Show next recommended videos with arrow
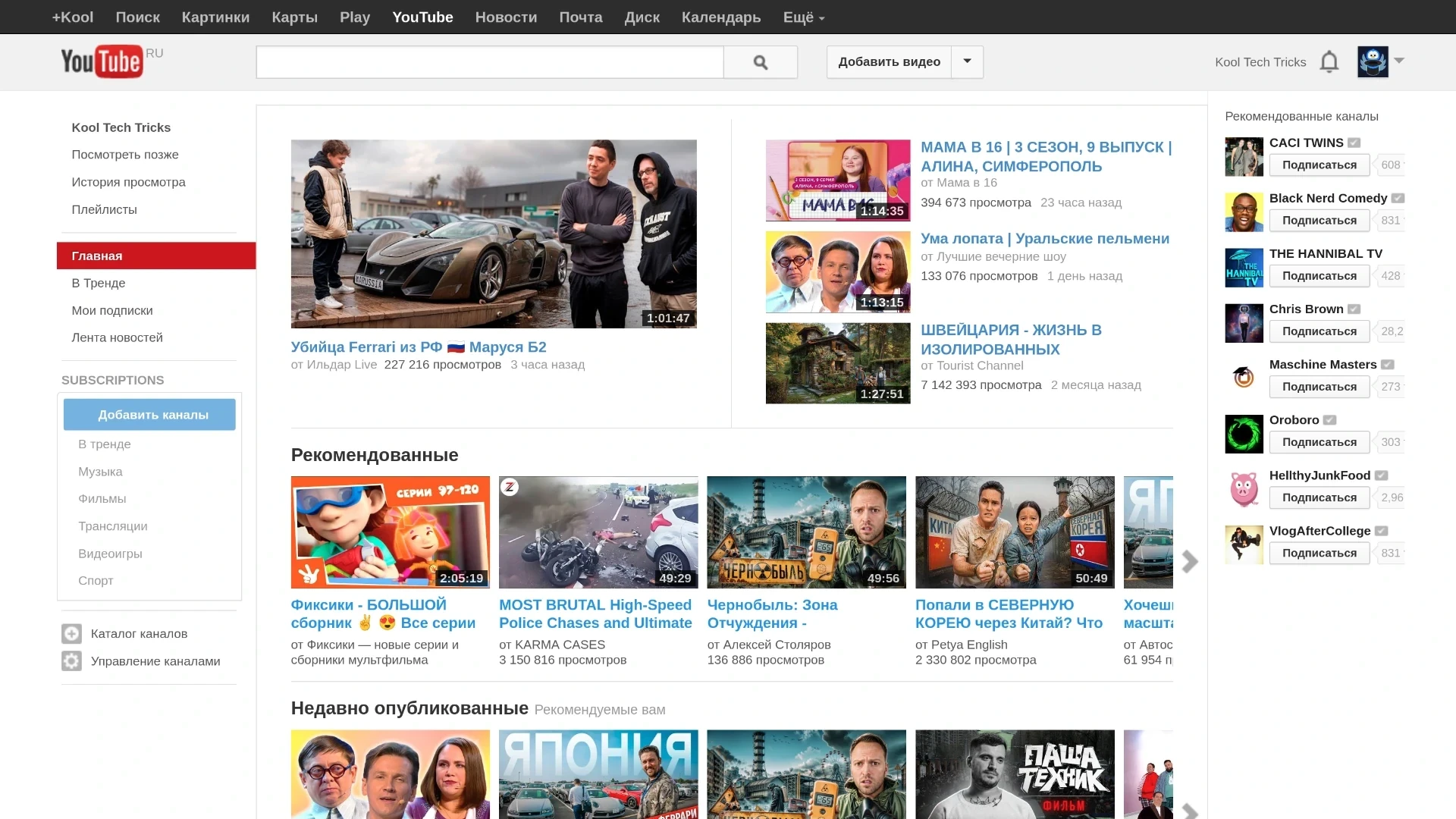1456x819 pixels. tap(1190, 561)
